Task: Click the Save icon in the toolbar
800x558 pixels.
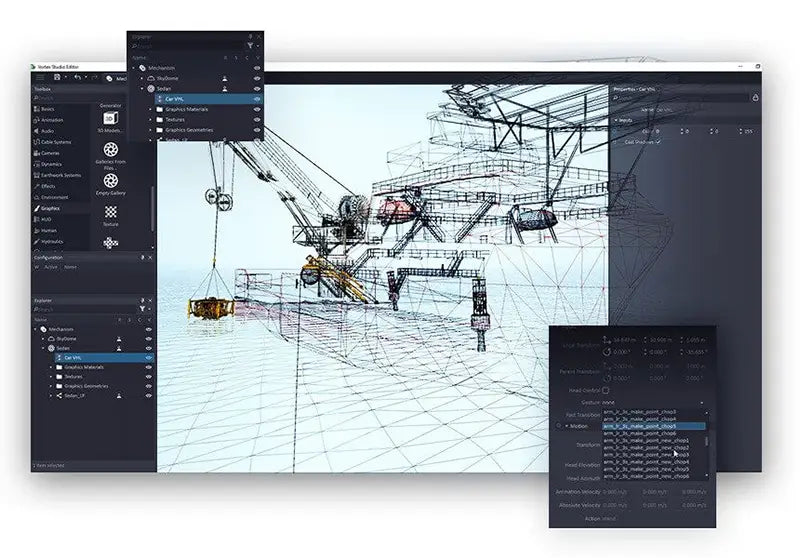Action: point(57,77)
